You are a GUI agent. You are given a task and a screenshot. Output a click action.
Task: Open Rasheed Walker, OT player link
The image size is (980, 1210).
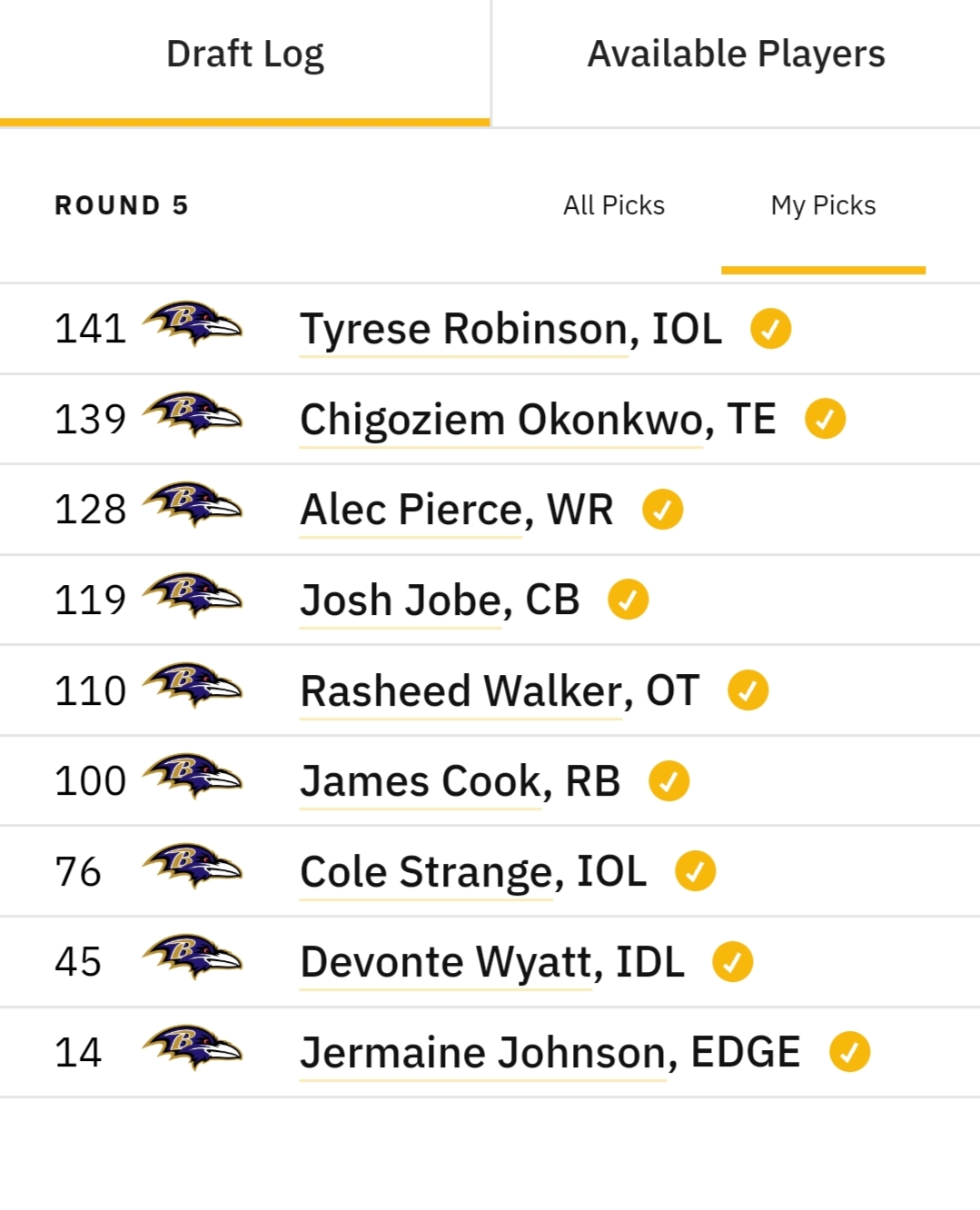500,691
